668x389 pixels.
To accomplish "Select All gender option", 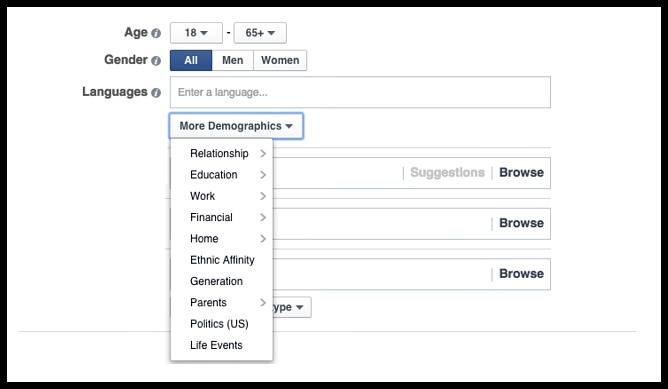I will pyautogui.click(x=191, y=60).
